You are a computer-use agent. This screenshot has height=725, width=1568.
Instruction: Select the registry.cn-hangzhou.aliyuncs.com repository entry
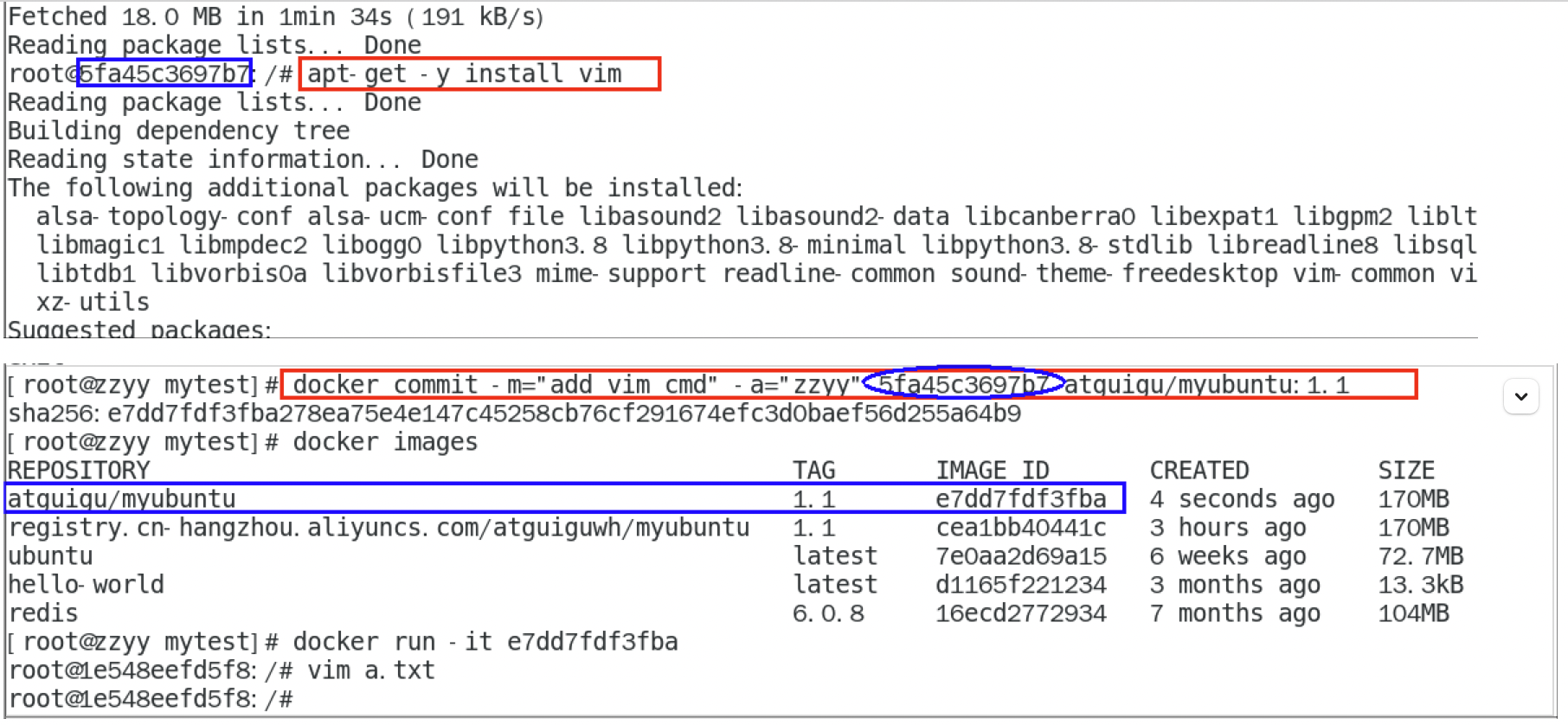tap(378, 528)
